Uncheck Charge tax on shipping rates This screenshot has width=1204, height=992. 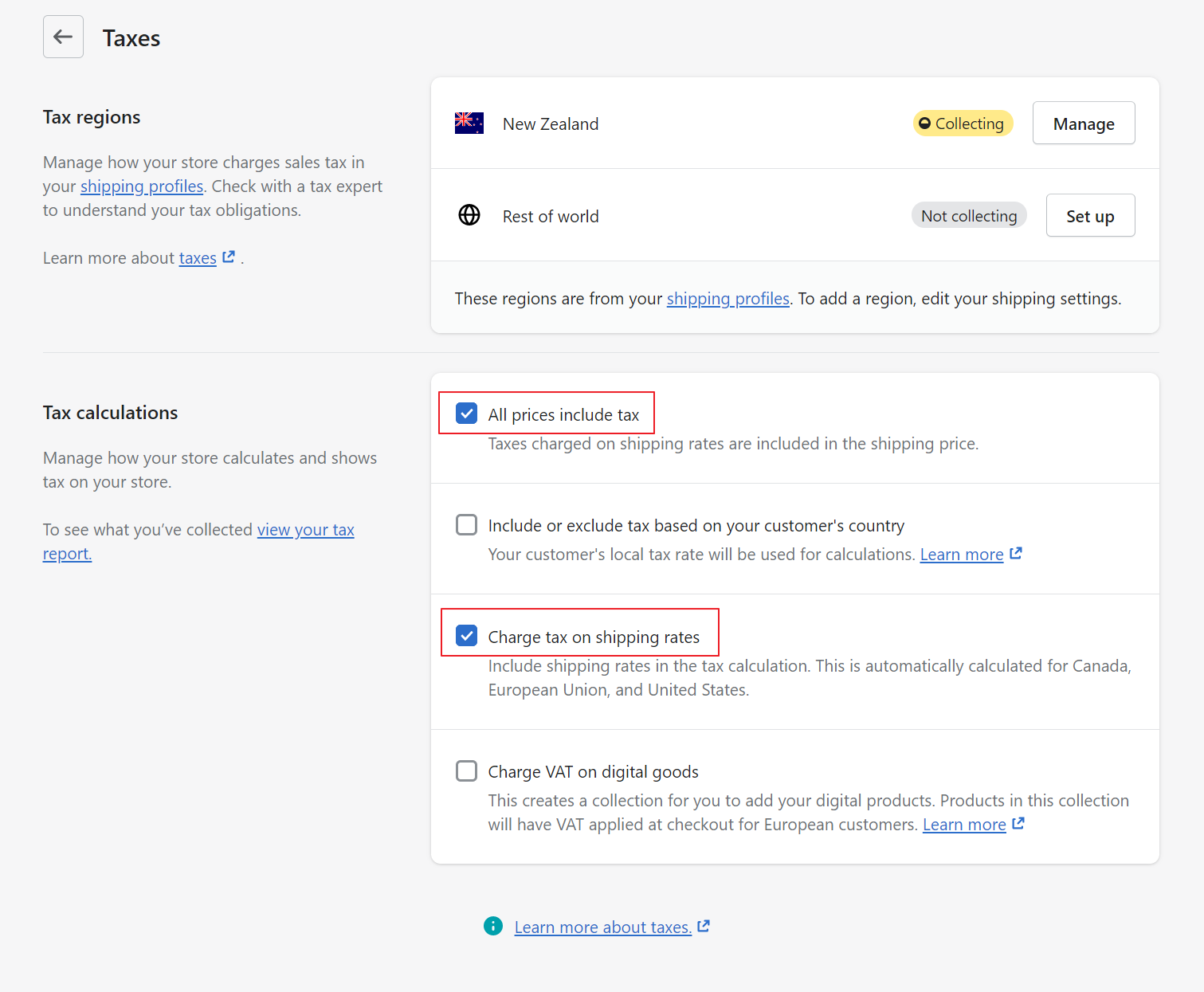(467, 636)
